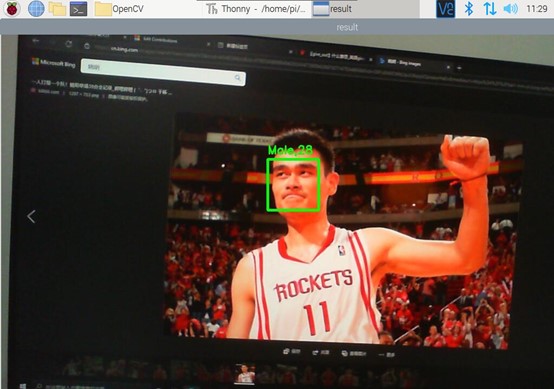This screenshot has width=554, height=389.
Task: Open the Bluetooth tray menu
Action: [x=469, y=9]
